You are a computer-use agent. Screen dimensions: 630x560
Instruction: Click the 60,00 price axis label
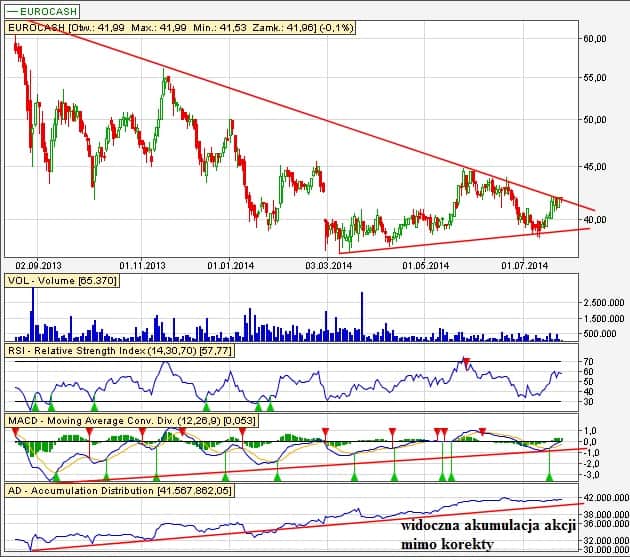(594, 39)
